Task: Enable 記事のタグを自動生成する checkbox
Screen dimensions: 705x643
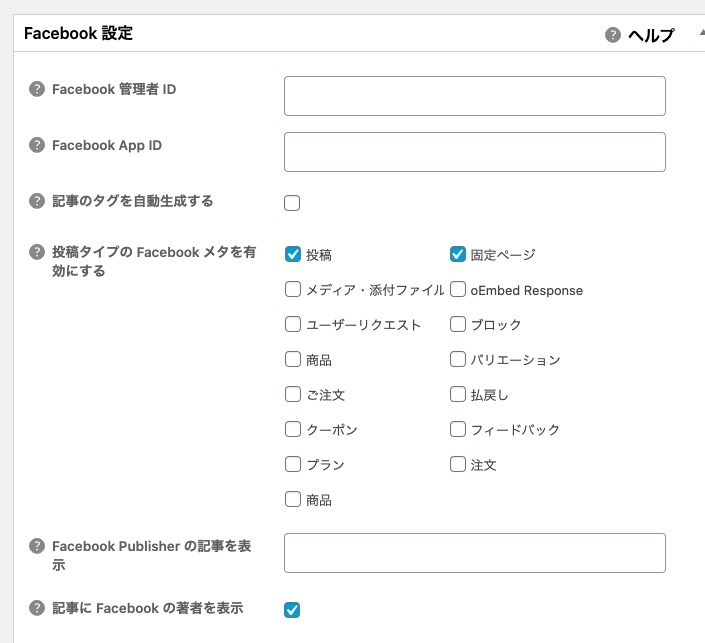Action: click(292, 203)
